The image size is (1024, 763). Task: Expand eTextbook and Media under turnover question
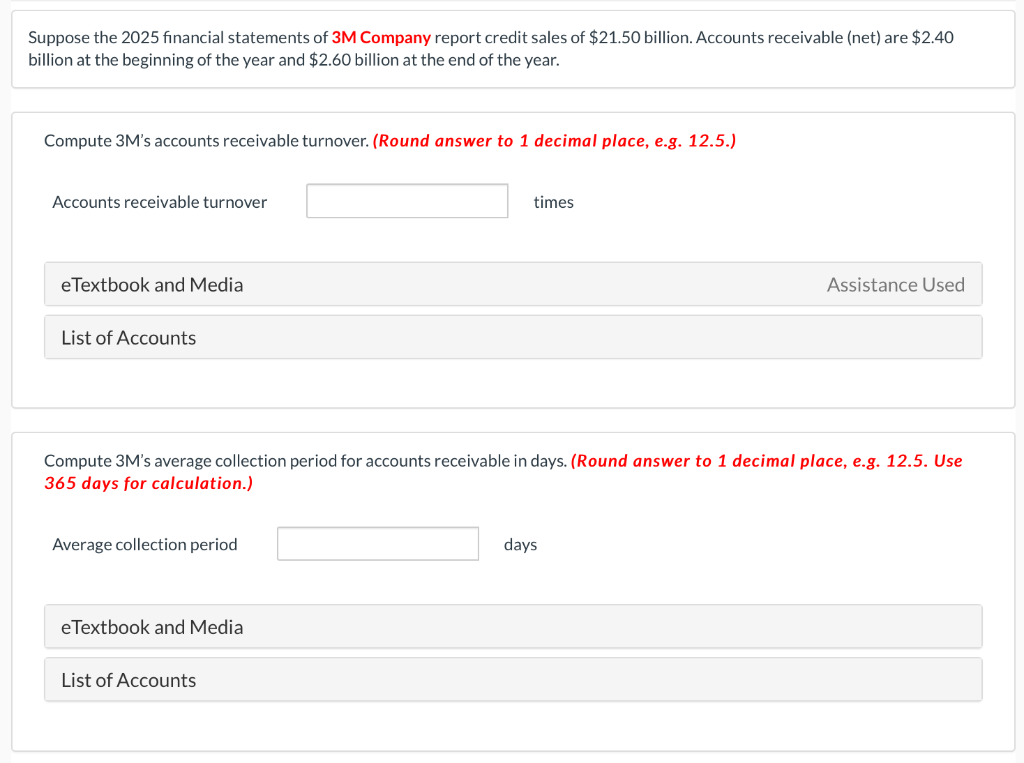pyautogui.click(x=513, y=284)
